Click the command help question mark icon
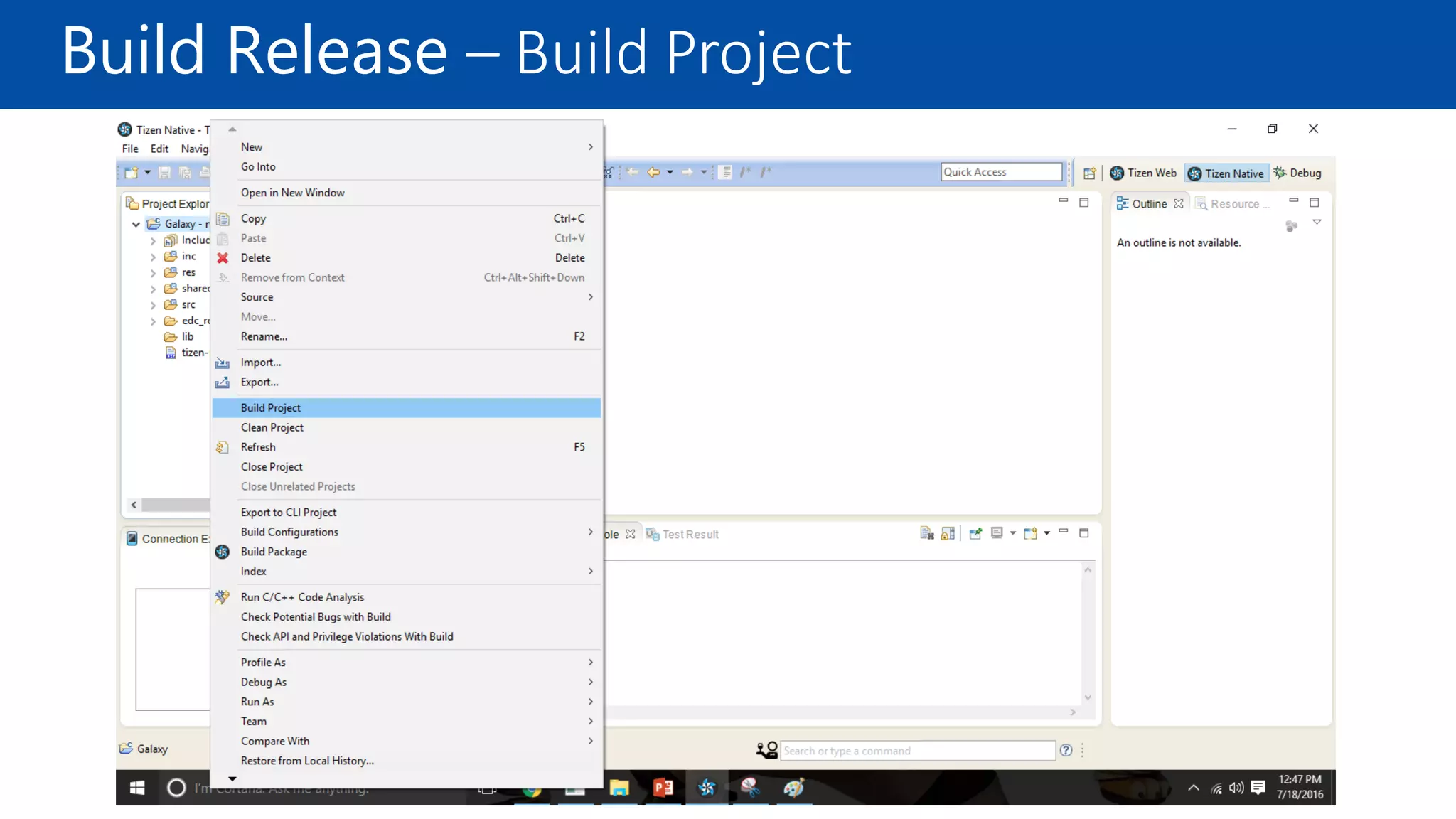Image resolution: width=1456 pixels, height=819 pixels. click(x=1066, y=750)
